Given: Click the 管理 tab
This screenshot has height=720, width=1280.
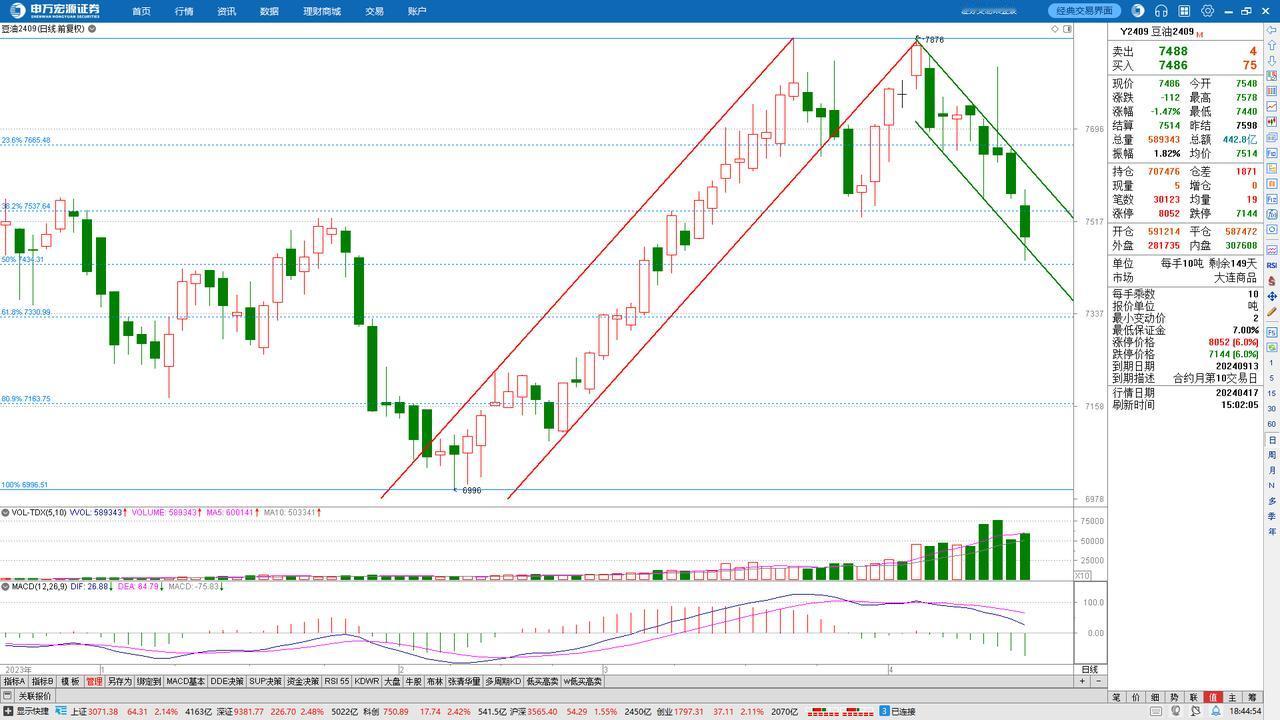Looking at the screenshot, I should pyautogui.click(x=94, y=681).
